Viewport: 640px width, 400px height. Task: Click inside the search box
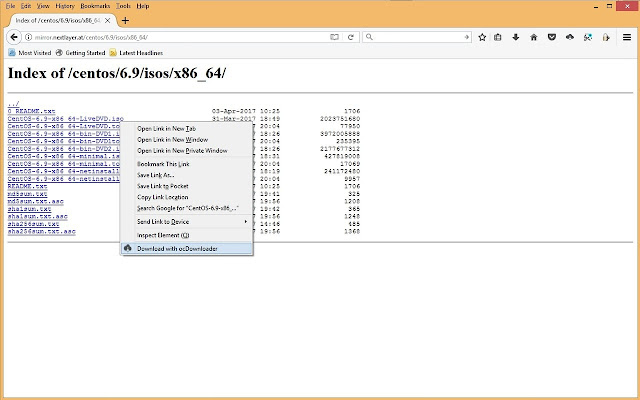point(418,37)
